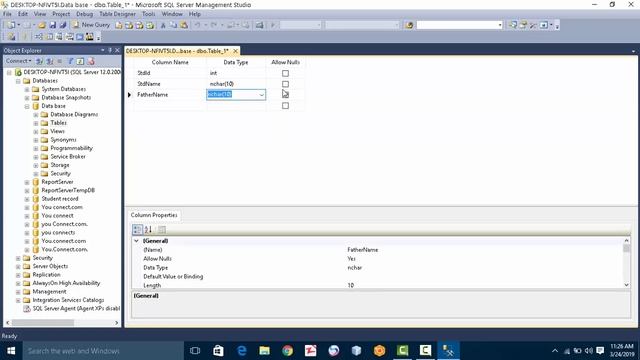
Task: Open Manage Check Constraints icon
Action: pyautogui.click(x=80, y=37)
